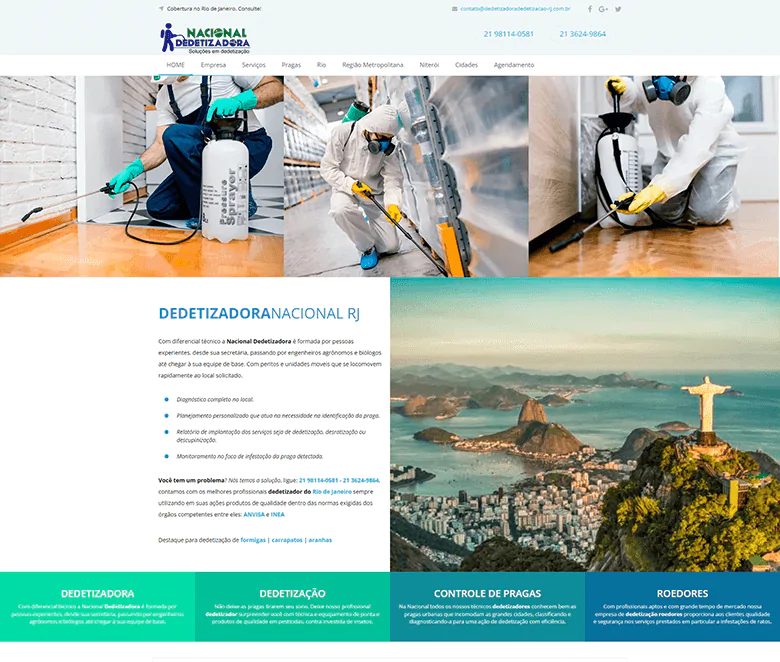
Task: Open the carrapatos link
Action: [287, 540]
